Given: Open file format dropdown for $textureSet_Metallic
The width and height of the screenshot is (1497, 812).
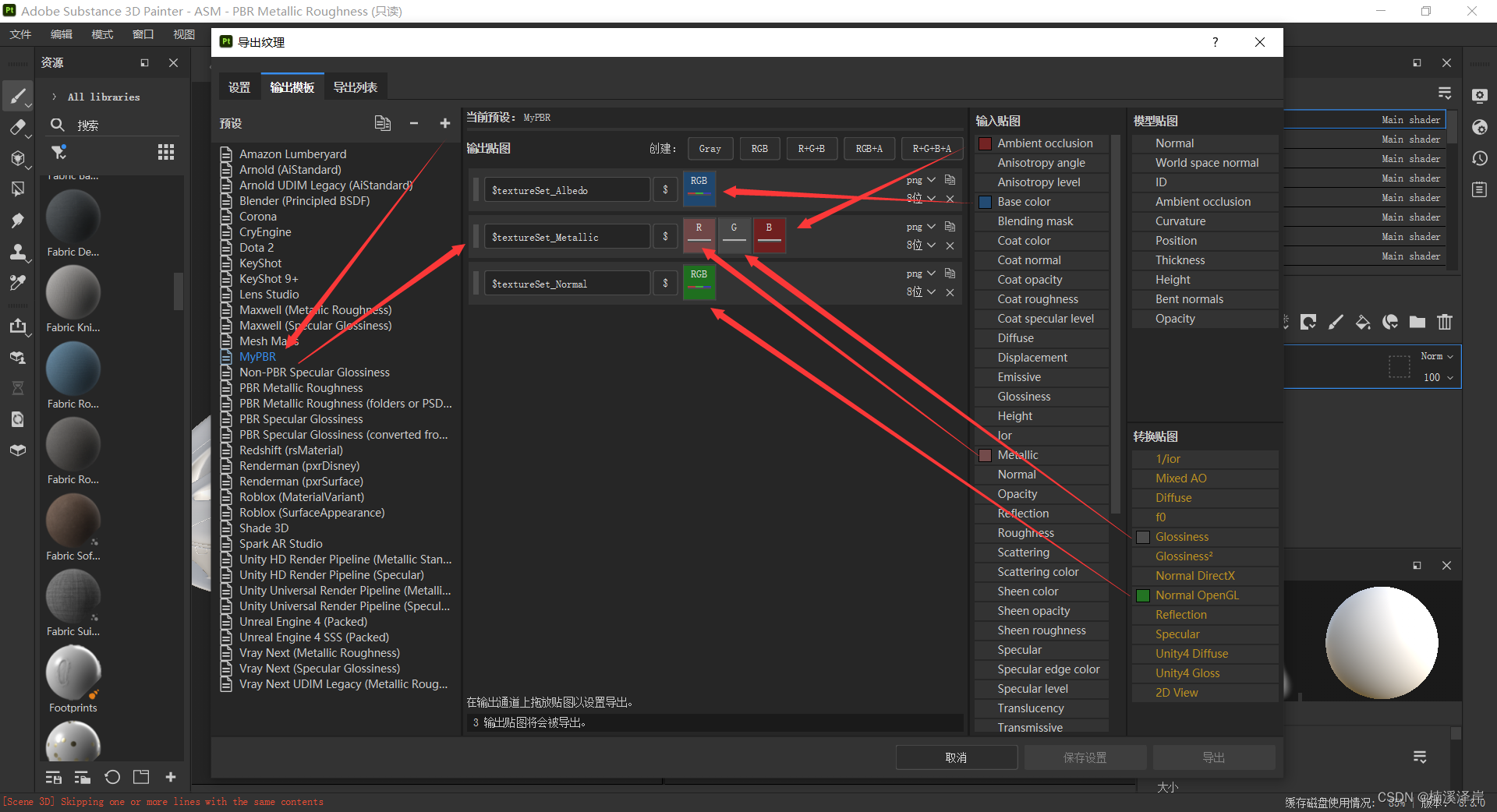Looking at the screenshot, I should [x=921, y=227].
